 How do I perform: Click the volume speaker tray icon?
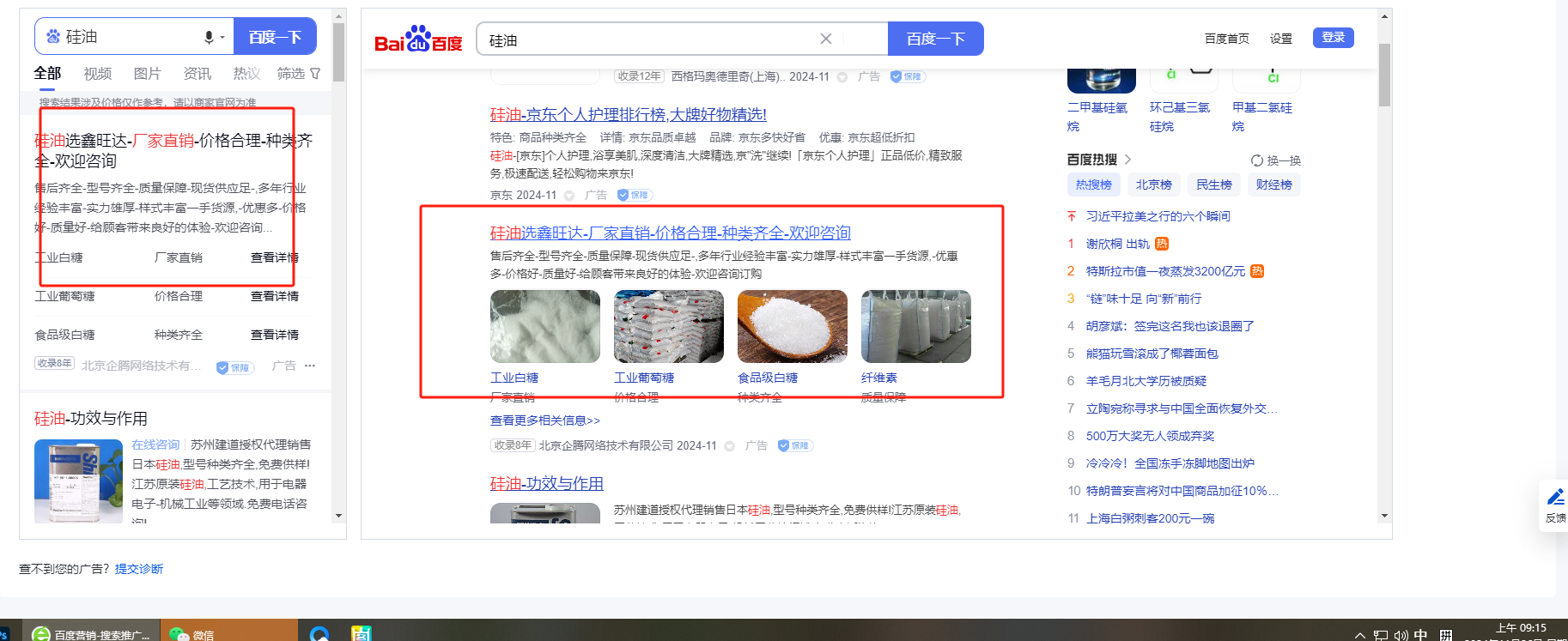[1401, 635]
